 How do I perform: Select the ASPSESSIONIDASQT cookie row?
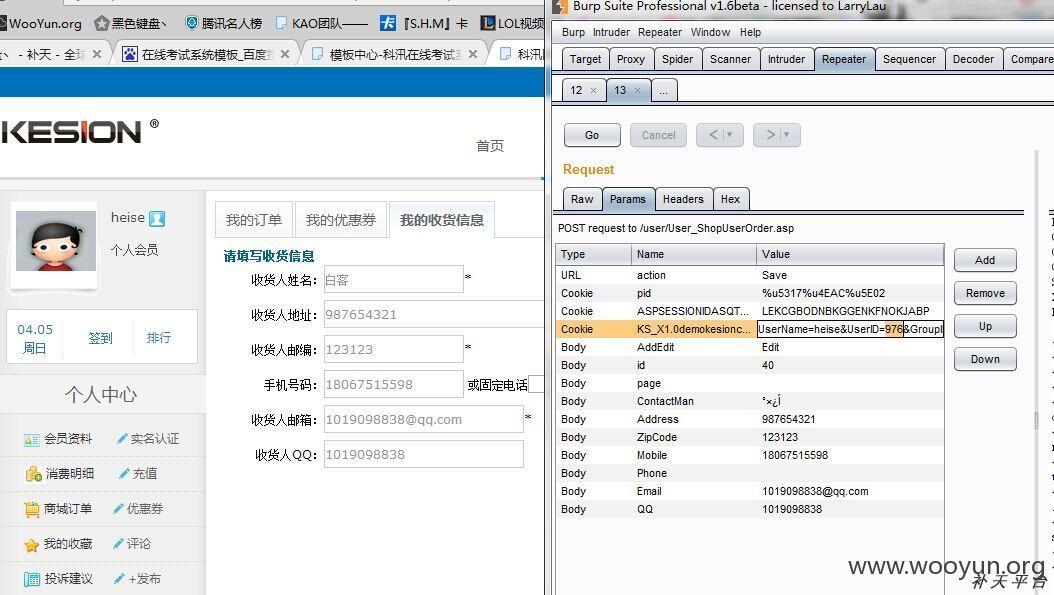(750, 311)
